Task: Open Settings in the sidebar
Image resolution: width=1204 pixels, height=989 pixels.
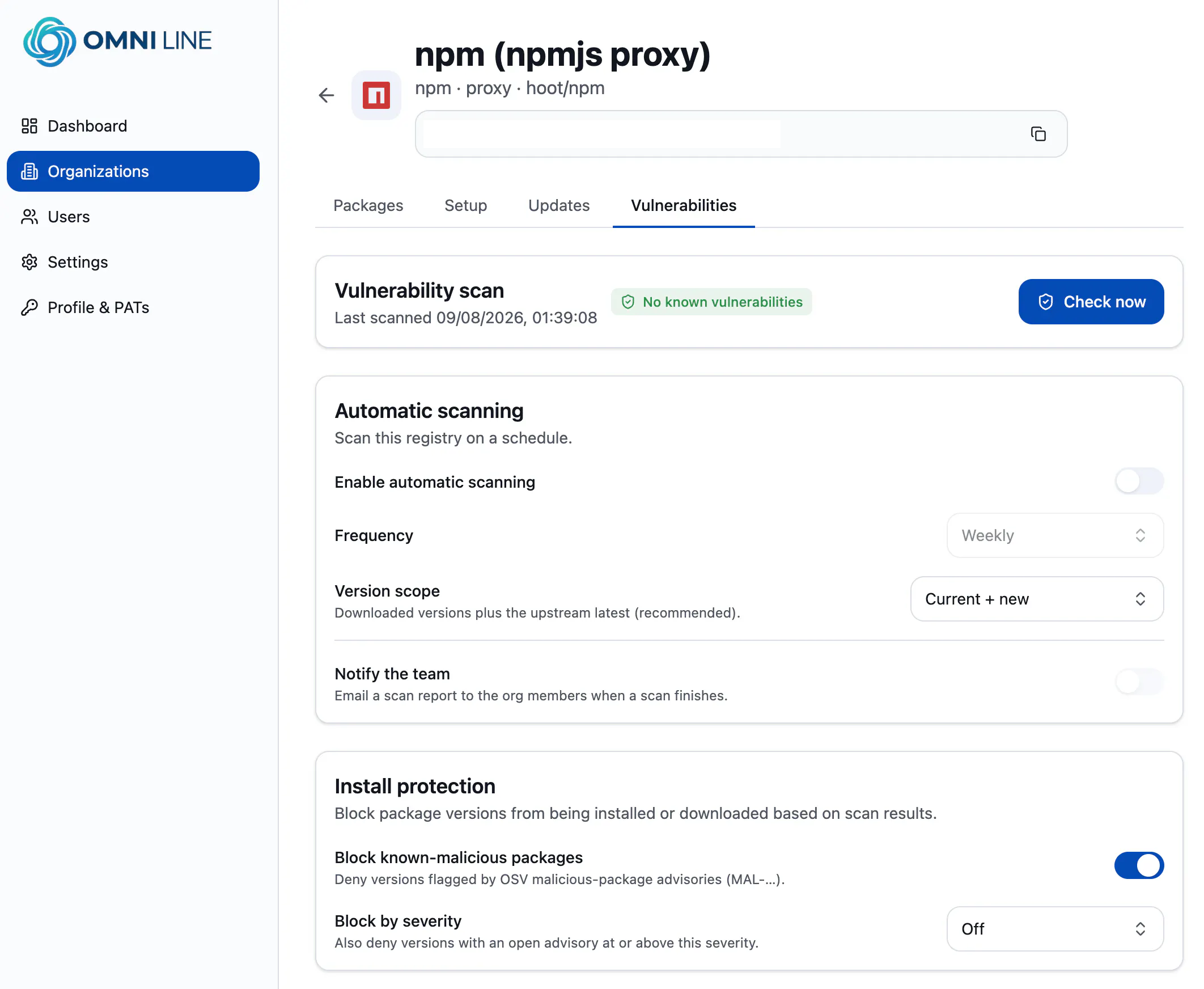Action: point(133,262)
